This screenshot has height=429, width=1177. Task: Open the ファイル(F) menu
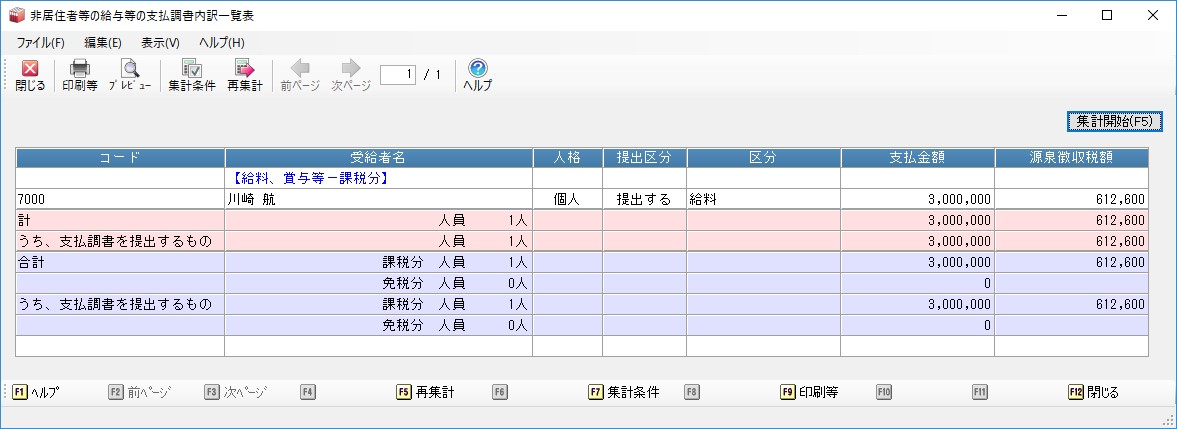[40, 43]
